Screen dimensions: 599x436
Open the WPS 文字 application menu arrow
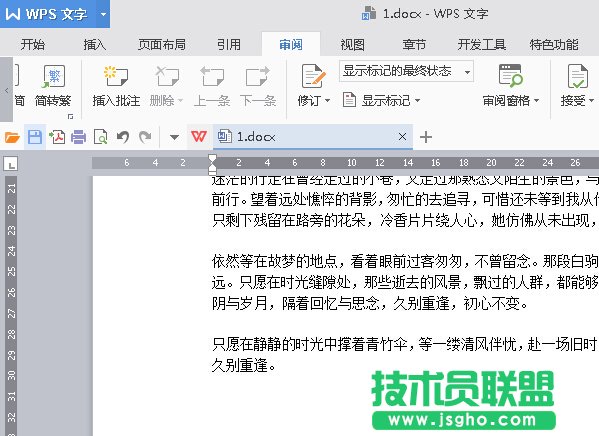tap(103, 15)
